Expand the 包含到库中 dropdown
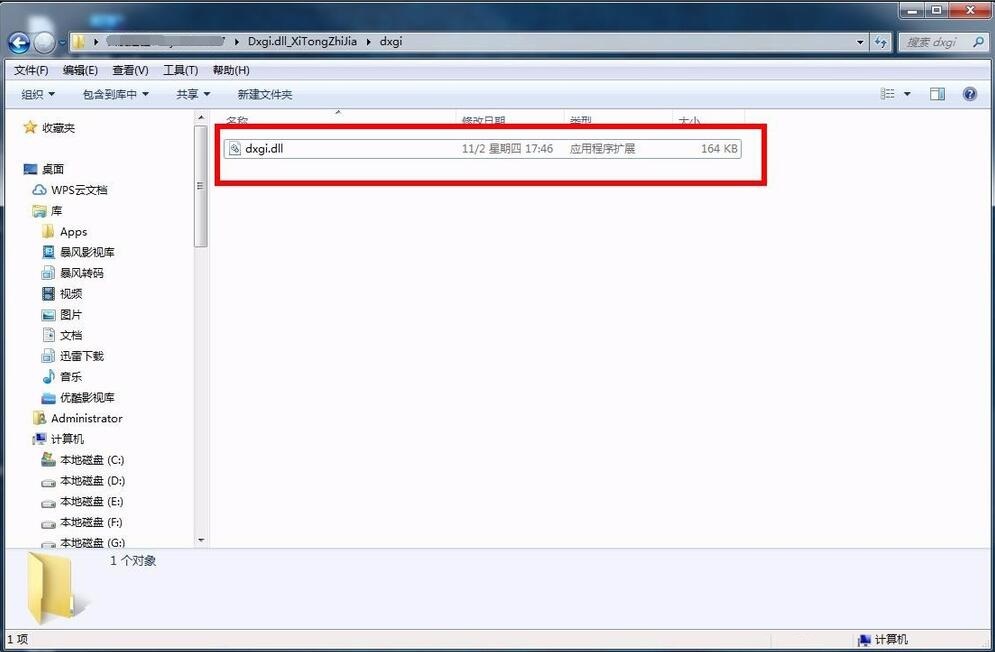 click(115, 95)
